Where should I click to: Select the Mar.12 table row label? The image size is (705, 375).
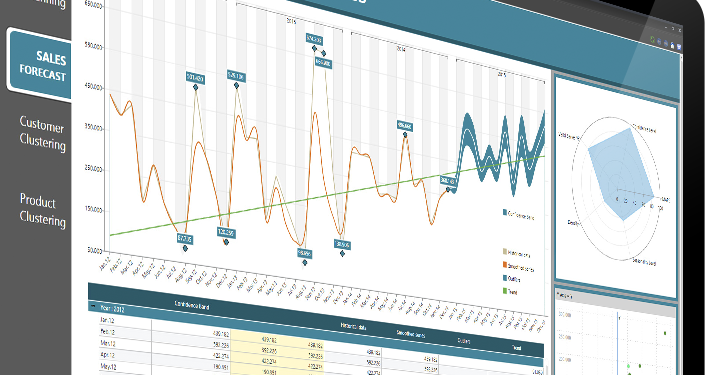pyautogui.click(x=108, y=343)
